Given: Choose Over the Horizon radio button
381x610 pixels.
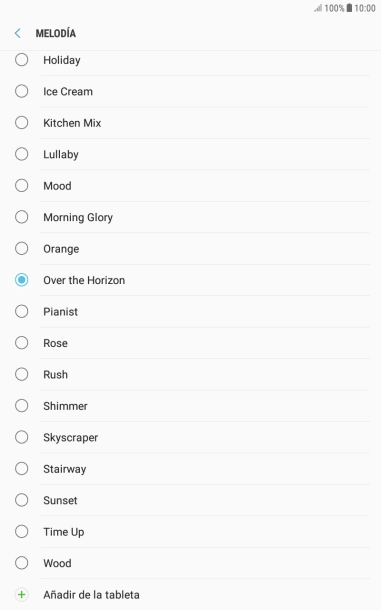Looking at the screenshot, I should [21, 280].
